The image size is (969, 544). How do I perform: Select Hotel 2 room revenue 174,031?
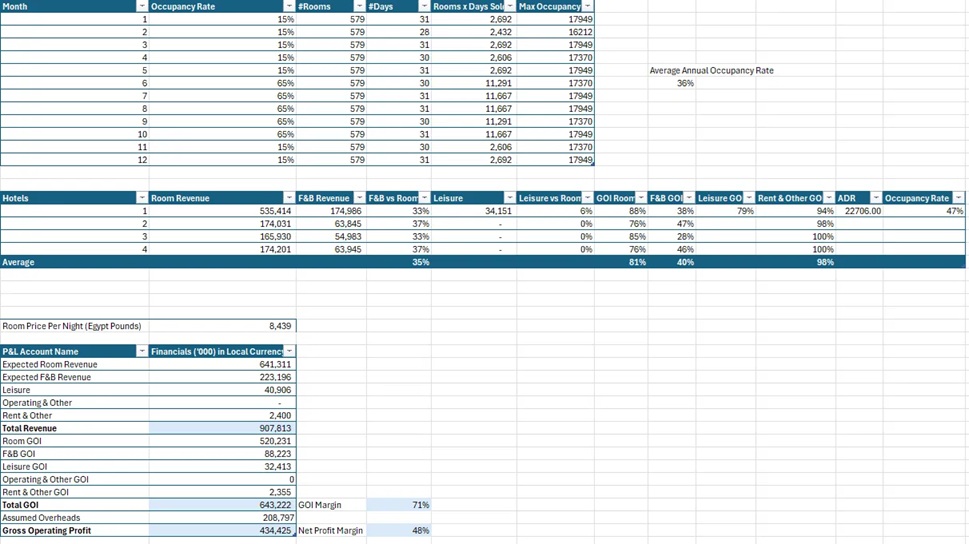(222, 224)
